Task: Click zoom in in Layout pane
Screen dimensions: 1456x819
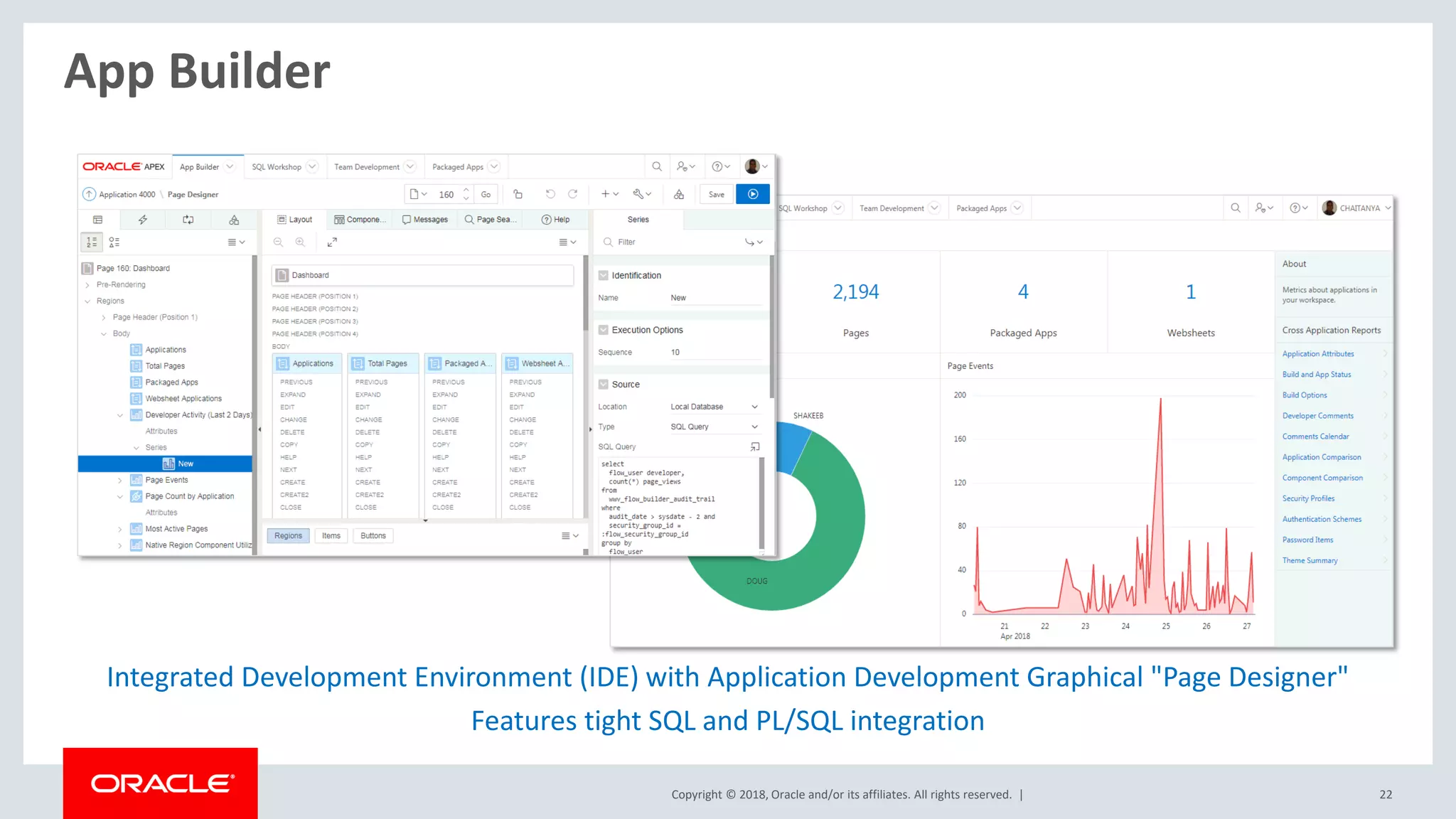Action: tap(301, 242)
